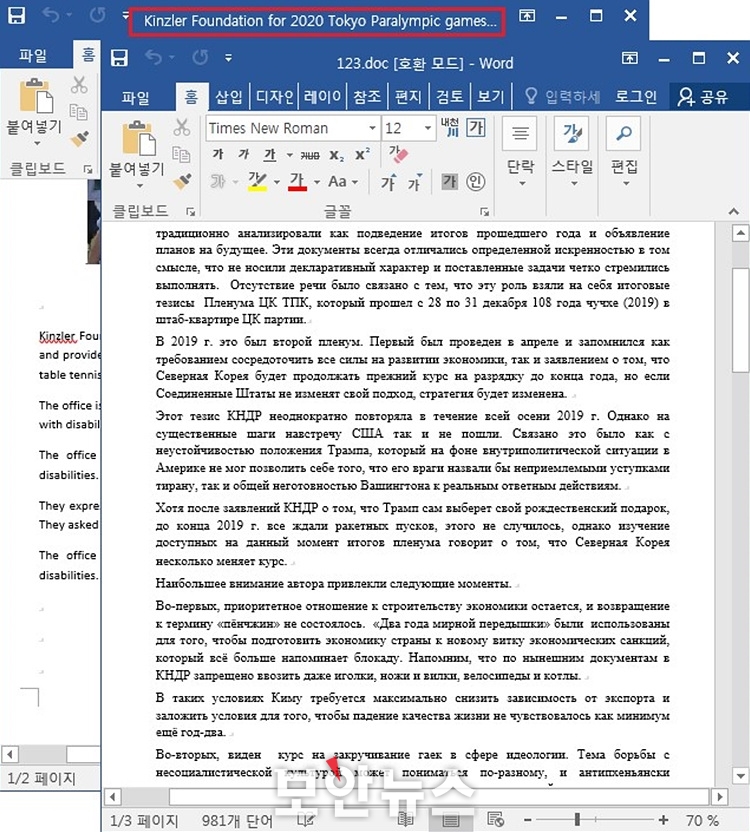
Task: Toggle character shading button
Action: pos(450,182)
